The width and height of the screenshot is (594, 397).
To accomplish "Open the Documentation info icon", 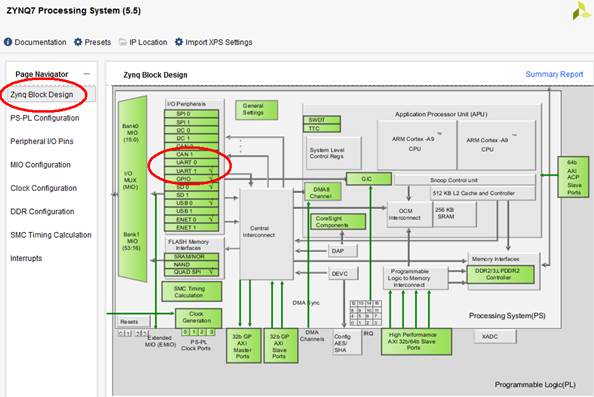I will tap(8, 42).
